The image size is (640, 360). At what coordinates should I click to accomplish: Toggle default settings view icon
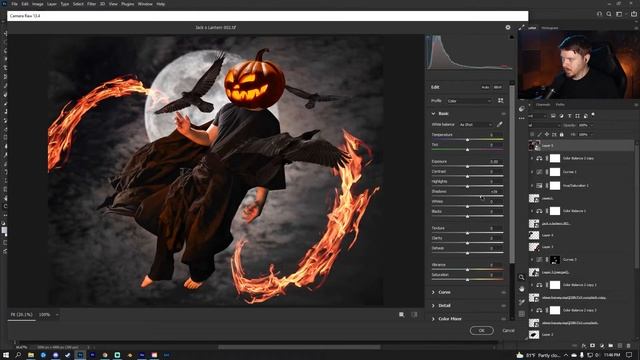(x=414, y=315)
